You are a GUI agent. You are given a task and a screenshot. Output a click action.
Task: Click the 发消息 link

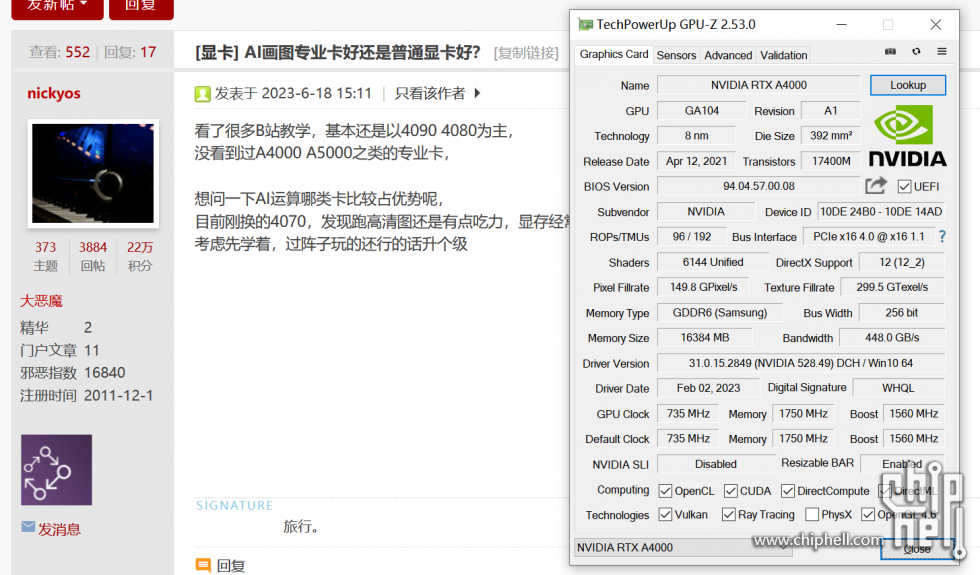pos(59,529)
